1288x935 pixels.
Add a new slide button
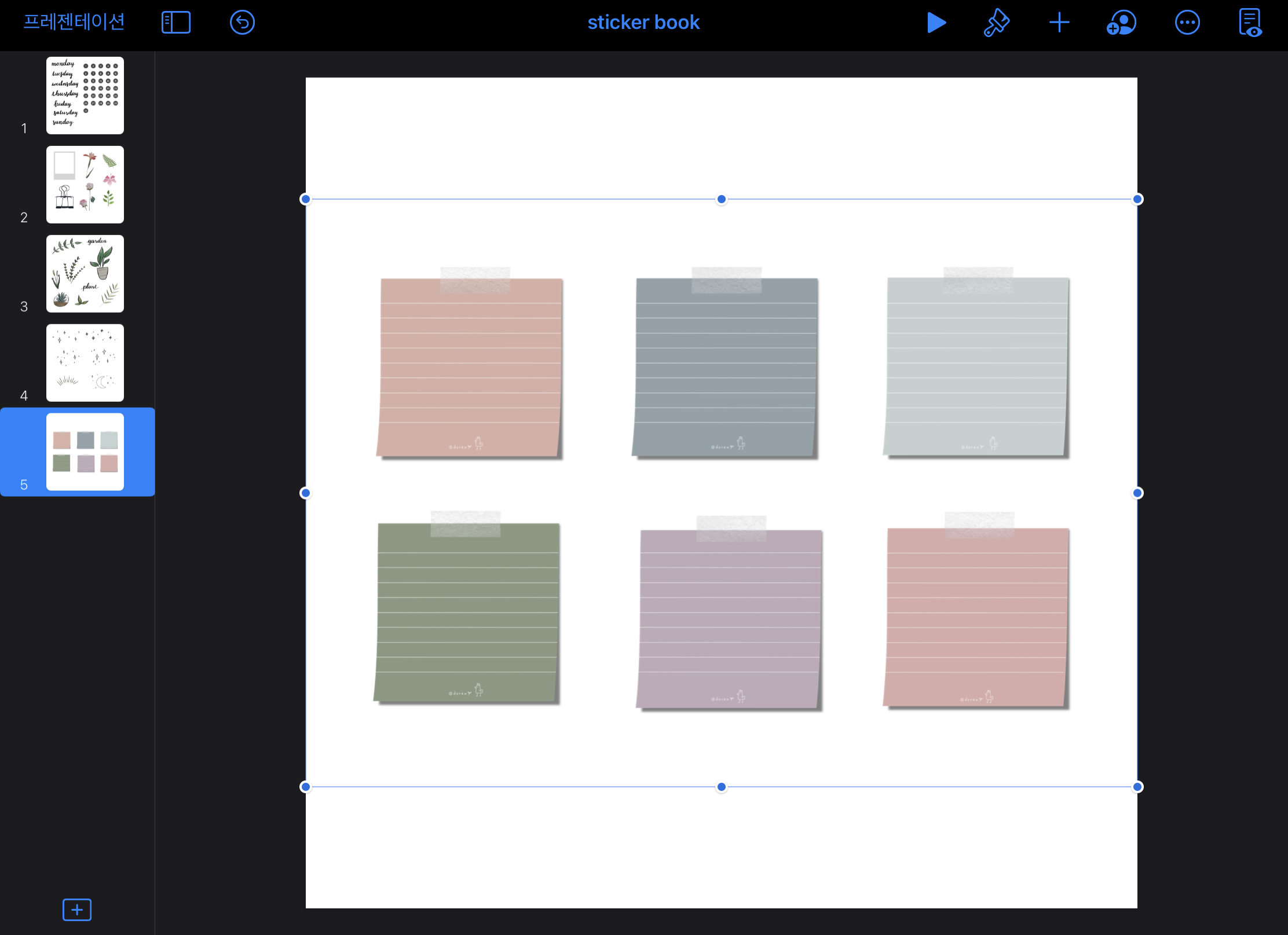pyautogui.click(x=77, y=910)
